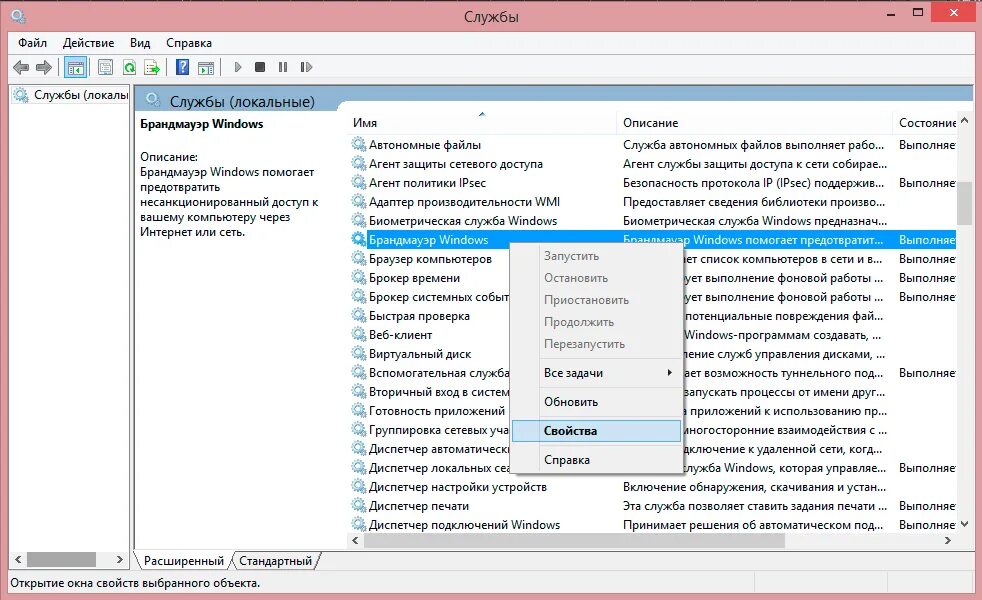Click gear icon next to Диспетчер печати
The width and height of the screenshot is (982, 600).
pos(359,505)
